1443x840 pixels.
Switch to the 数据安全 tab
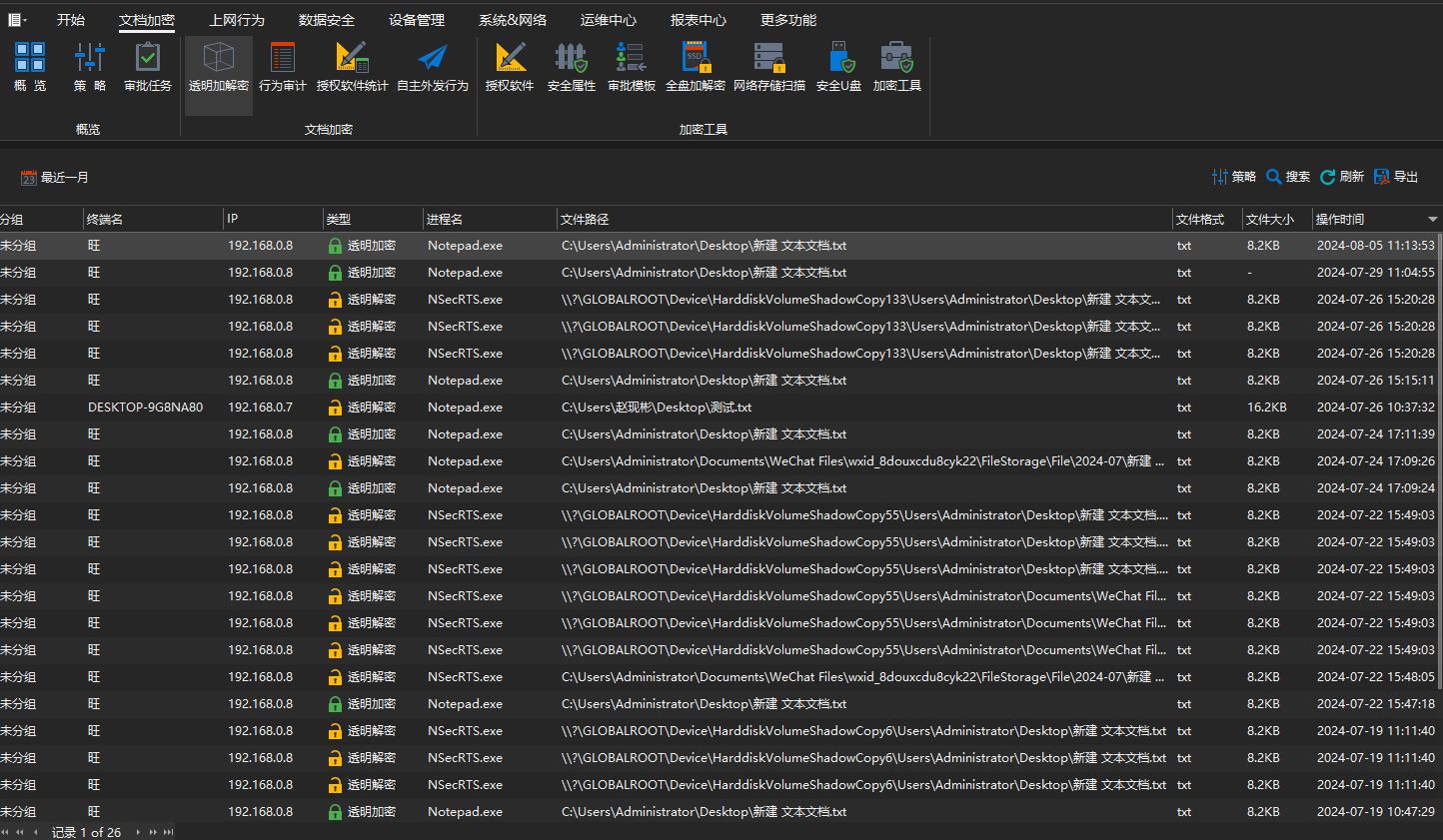pos(327,20)
